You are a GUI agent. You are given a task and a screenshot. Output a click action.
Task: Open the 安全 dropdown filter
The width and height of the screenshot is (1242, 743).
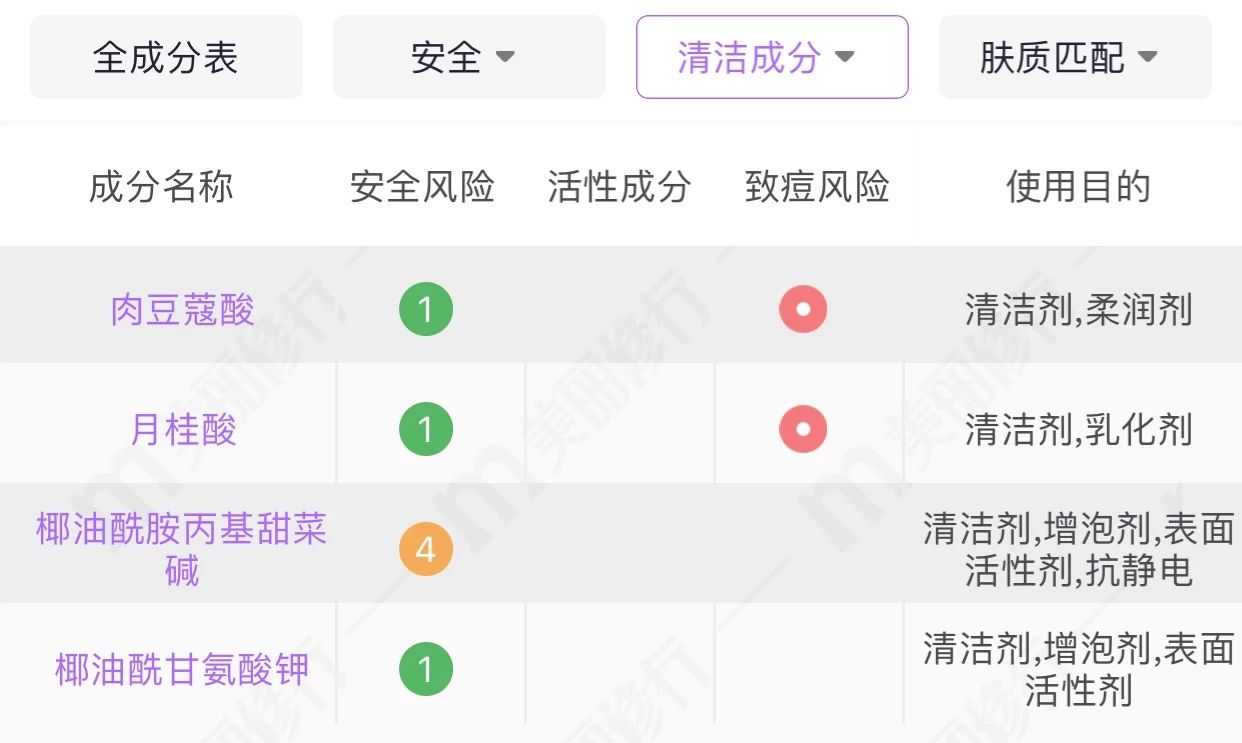point(469,57)
